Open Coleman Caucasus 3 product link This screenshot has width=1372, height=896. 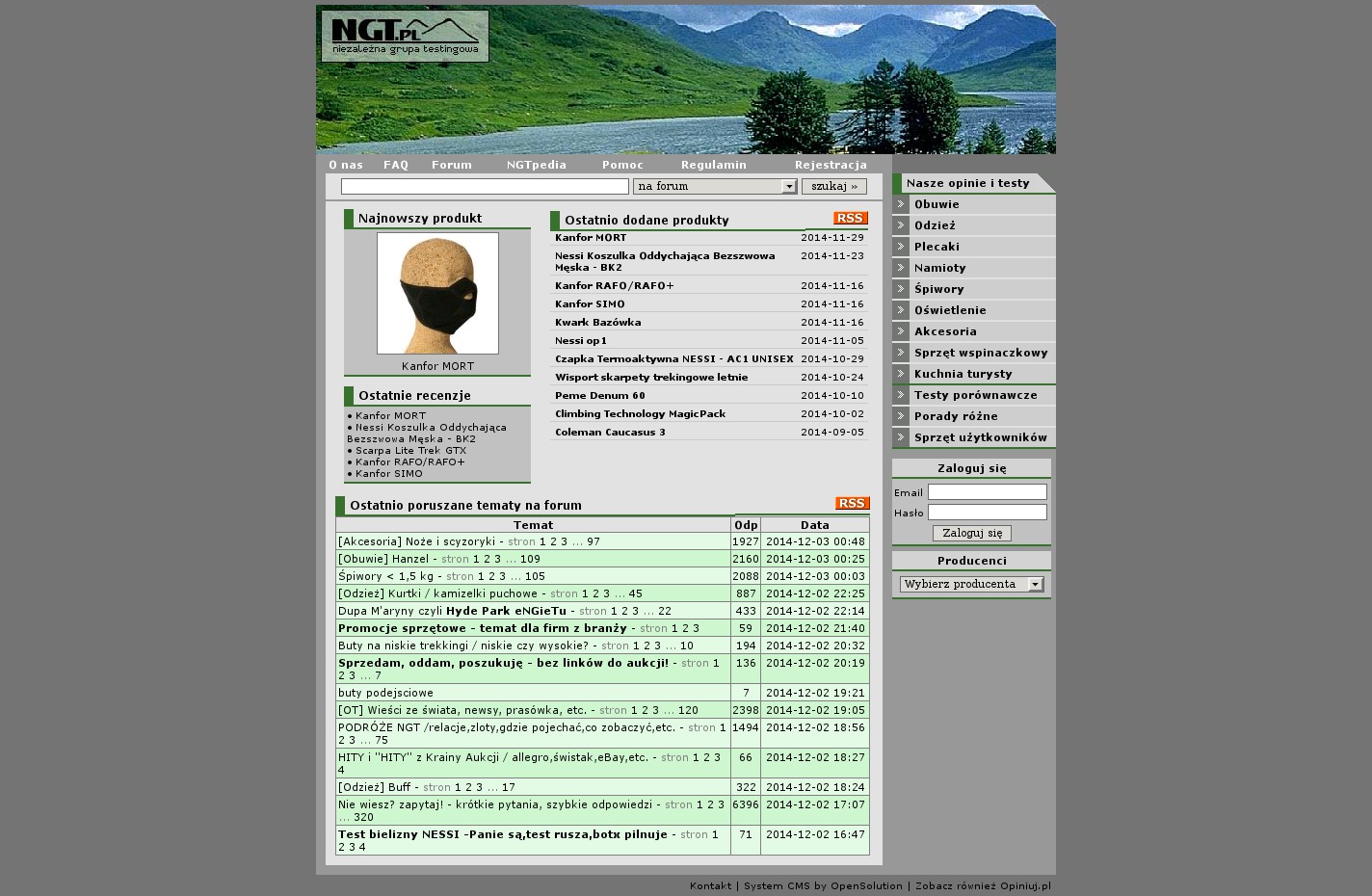coord(610,433)
